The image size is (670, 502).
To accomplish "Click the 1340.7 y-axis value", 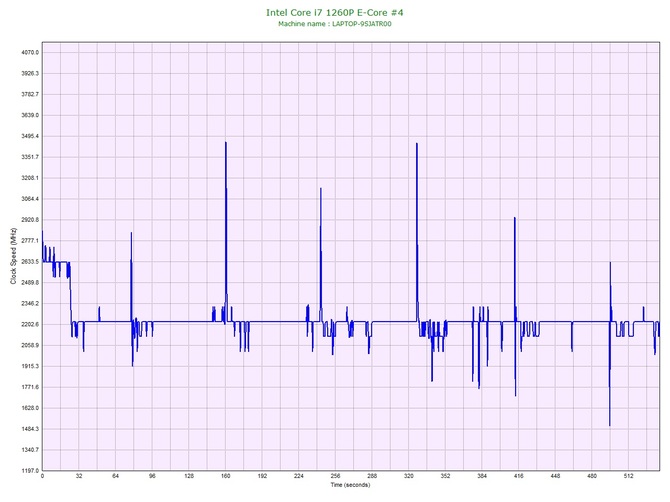I will (30, 450).
